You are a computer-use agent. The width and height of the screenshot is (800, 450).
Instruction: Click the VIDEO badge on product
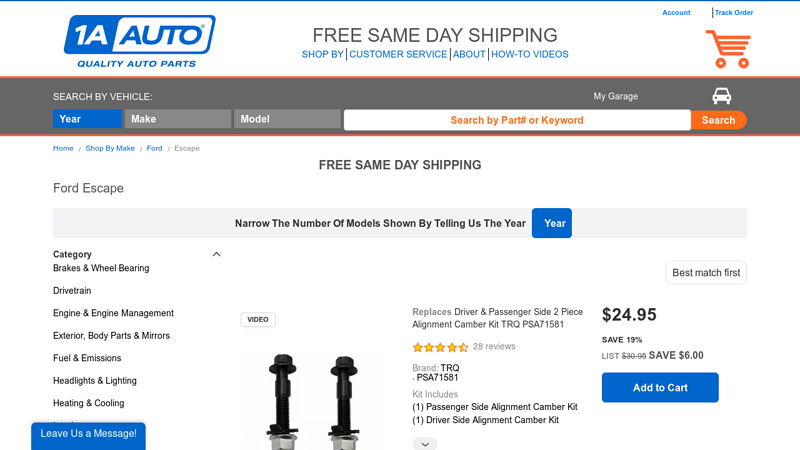(x=258, y=320)
